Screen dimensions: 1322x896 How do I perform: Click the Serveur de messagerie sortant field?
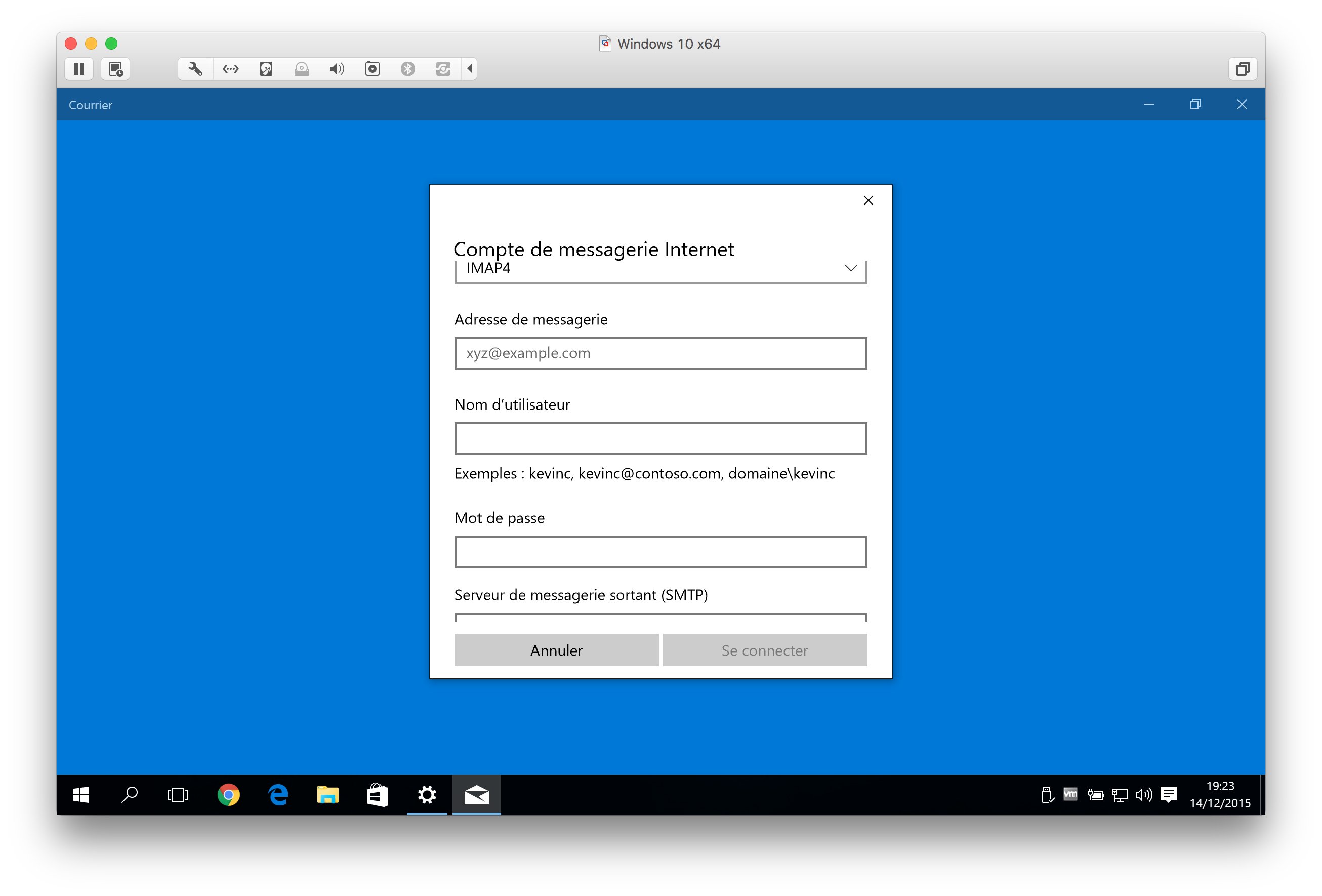[660, 617]
